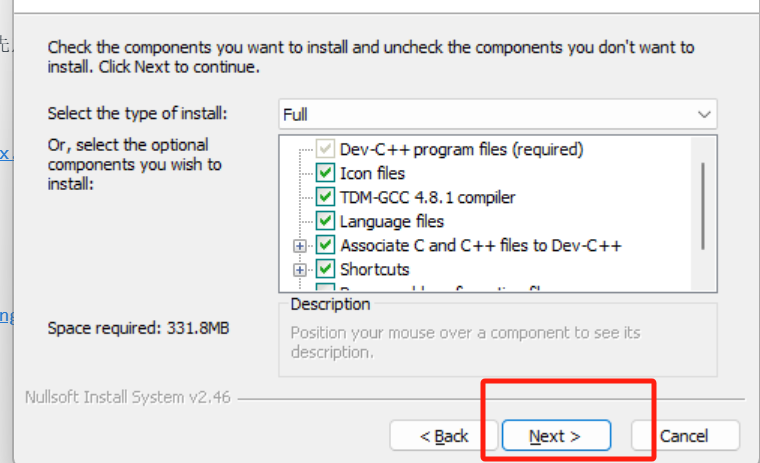Click the greyed Dev-C++ program files checkbox
Screen dimensions: 760x463
click(326, 149)
